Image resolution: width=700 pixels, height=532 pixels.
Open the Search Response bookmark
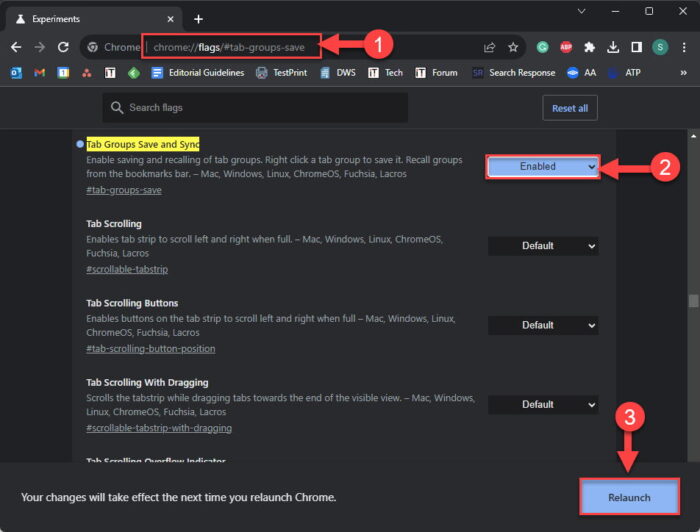pos(514,72)
